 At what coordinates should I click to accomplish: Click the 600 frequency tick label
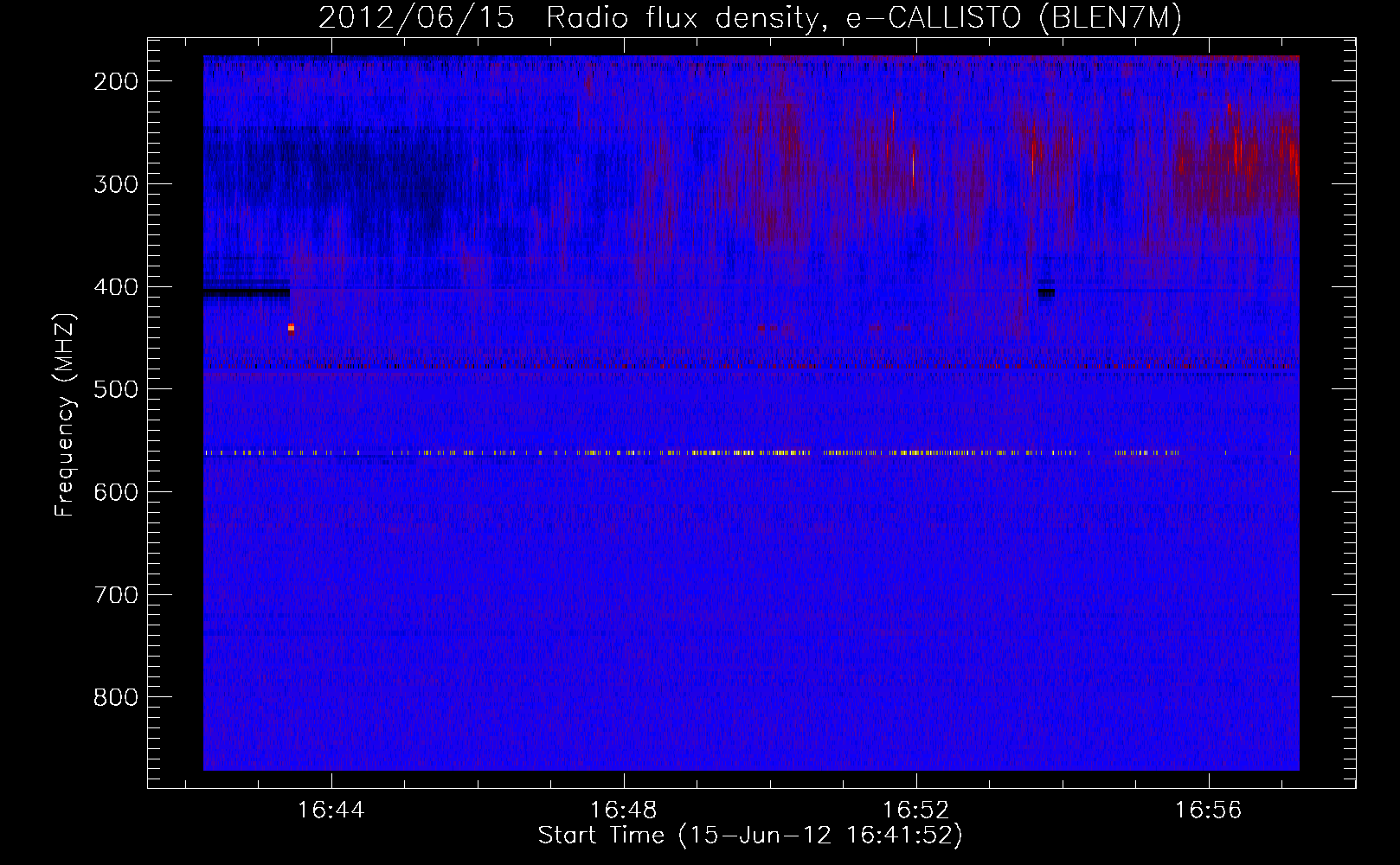(116, 492)
